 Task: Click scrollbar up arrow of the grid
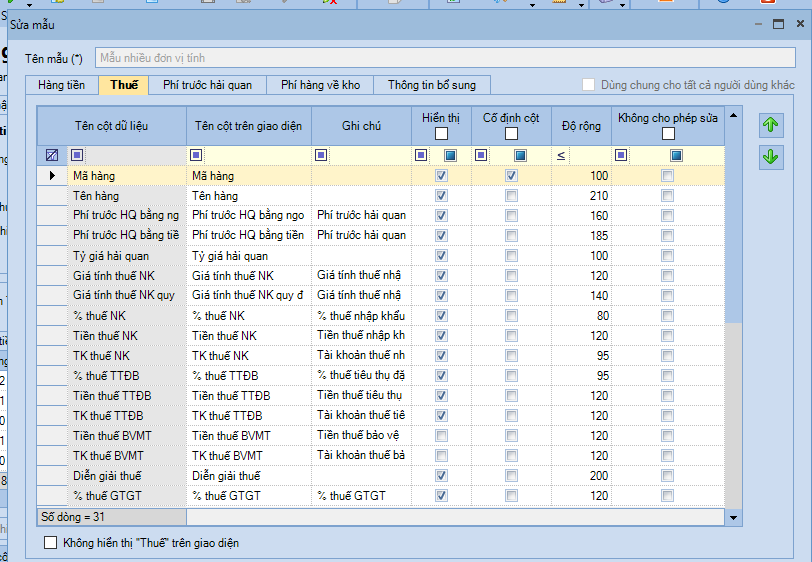click(733, 115)
